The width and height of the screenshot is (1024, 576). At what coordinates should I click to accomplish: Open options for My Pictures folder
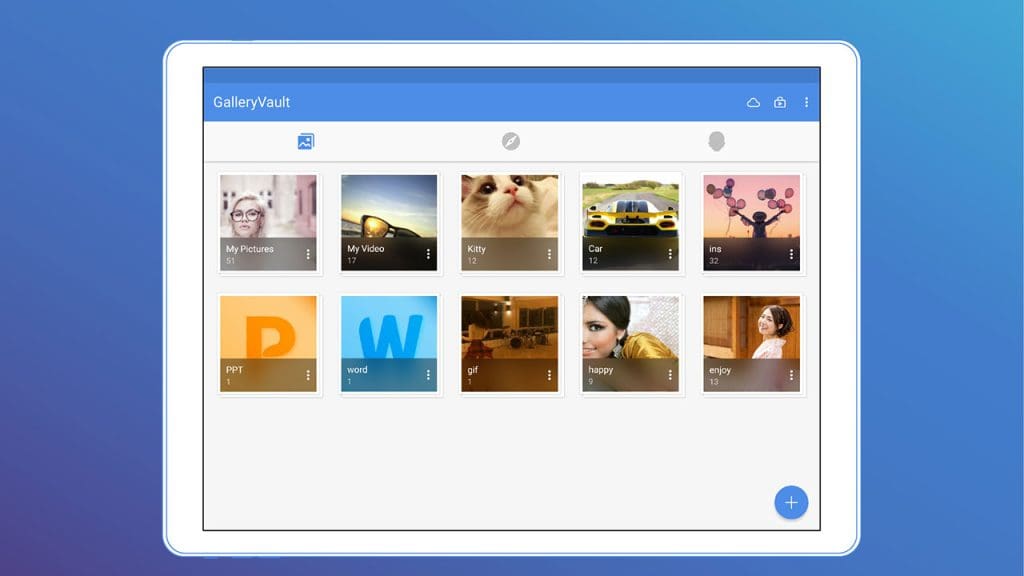308,255
